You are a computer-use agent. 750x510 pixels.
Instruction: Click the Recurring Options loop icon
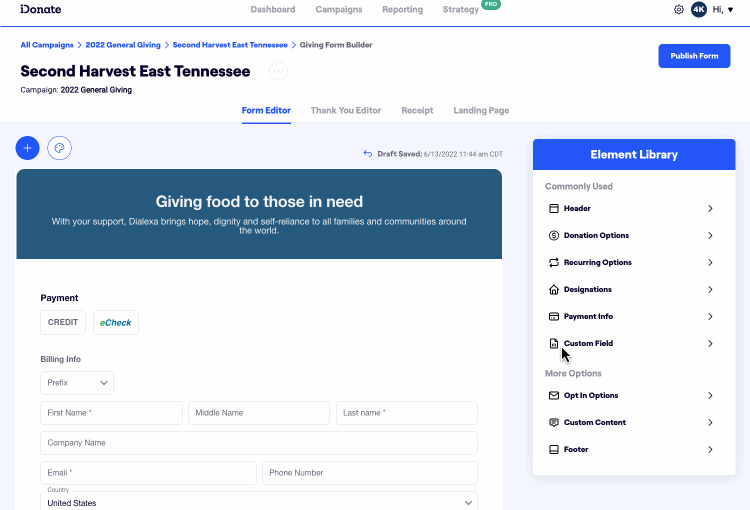click(553, 263)
